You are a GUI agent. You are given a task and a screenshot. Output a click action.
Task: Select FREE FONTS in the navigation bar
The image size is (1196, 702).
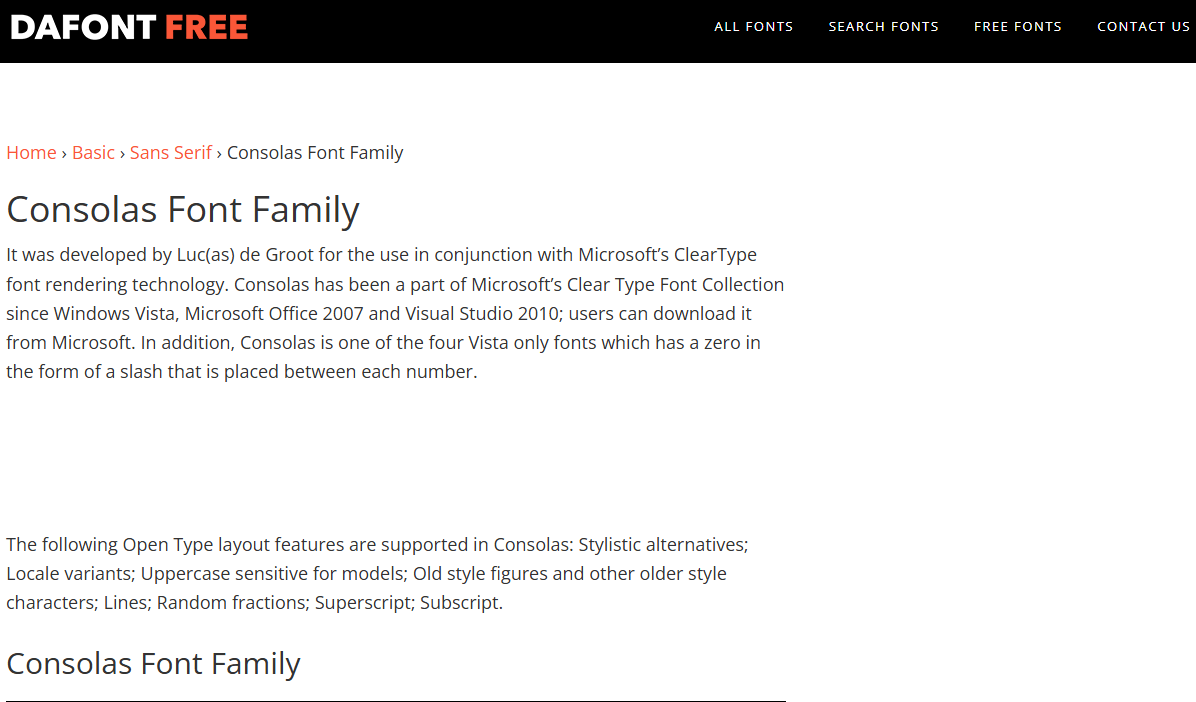coord(1017,27)
